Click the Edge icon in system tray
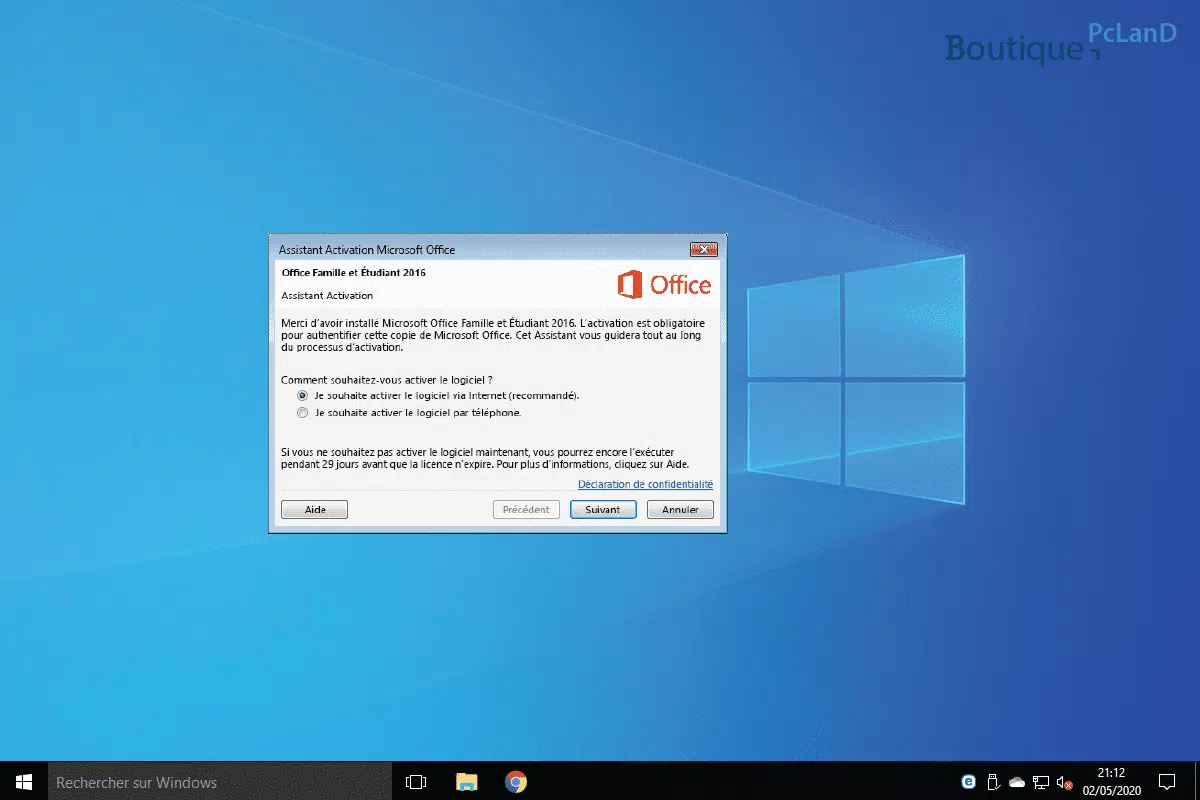Viewport: 1200px width, 800px height. 968,781
